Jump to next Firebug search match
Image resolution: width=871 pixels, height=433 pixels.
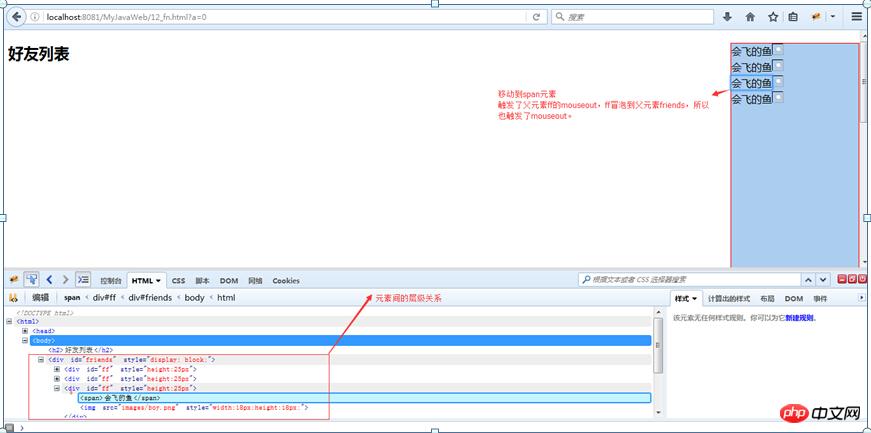point(822,280)
